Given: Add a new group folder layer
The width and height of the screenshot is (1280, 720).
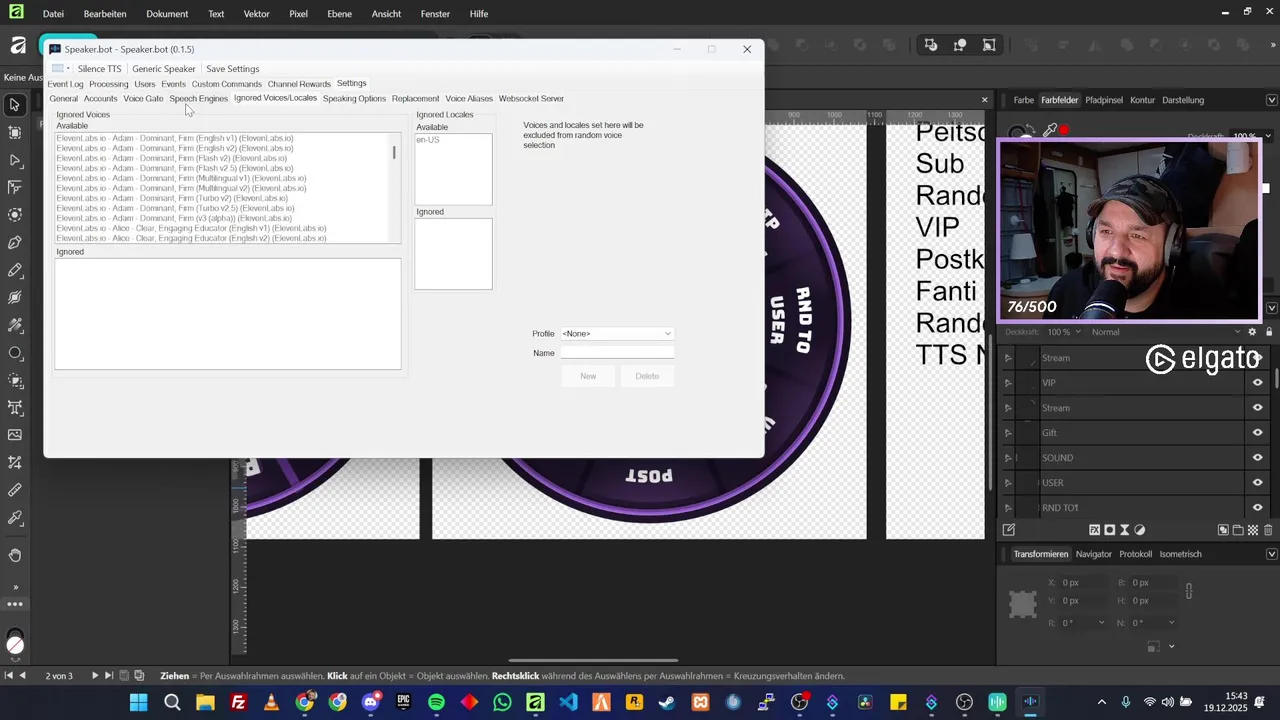Looking at the screenshot, I should [1238, 530].
